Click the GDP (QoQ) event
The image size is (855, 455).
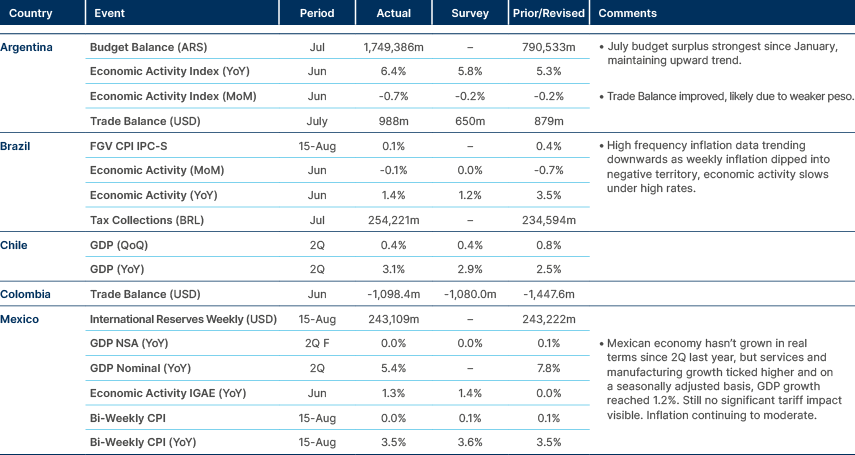pyautogui.click(x=119, y=245)
